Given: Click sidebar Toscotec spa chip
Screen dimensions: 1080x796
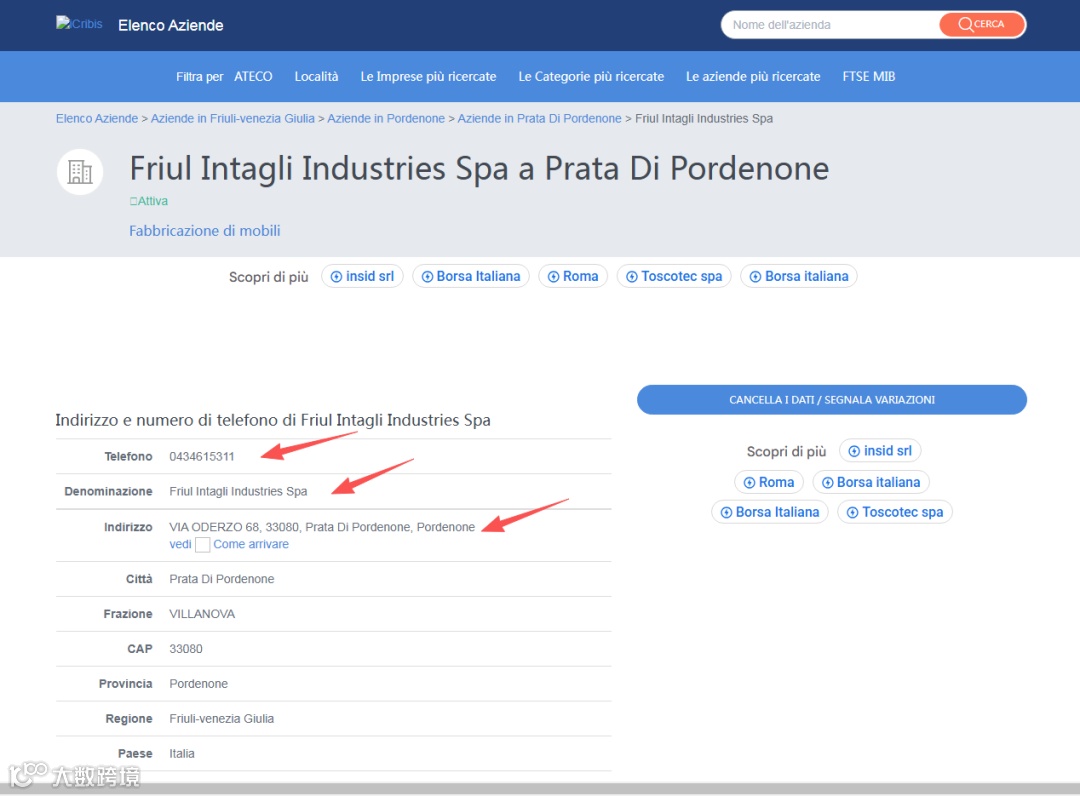Looking at the screenshot, I should tap(895, 512).
